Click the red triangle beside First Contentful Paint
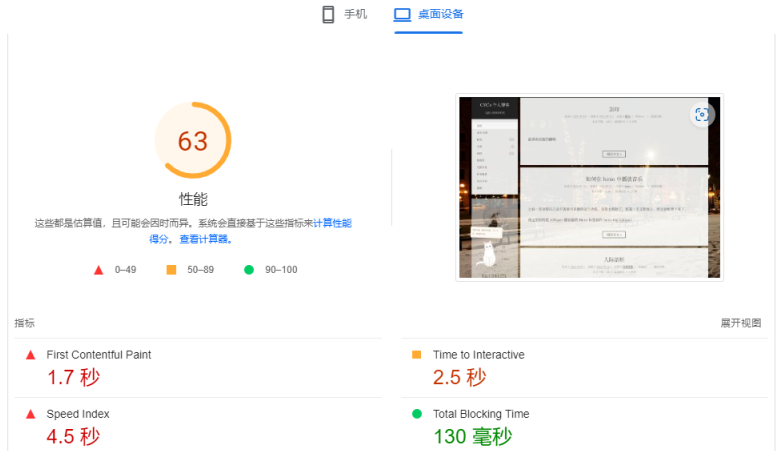The width and height of the screenshot is (782, 451). (x=30, y=355)
